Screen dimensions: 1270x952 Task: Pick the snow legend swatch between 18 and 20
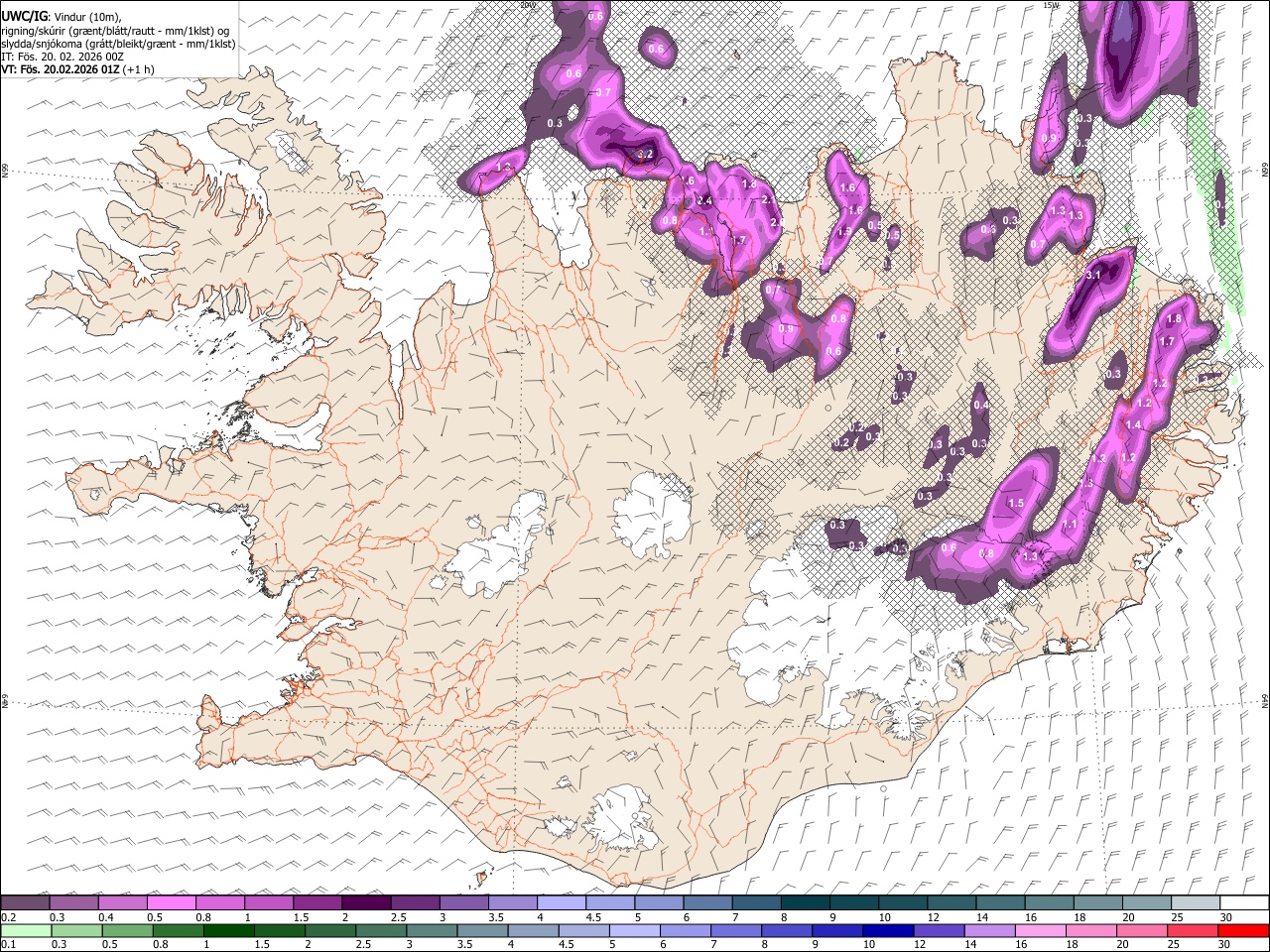pyautogui.click(x=1098, y=903)
